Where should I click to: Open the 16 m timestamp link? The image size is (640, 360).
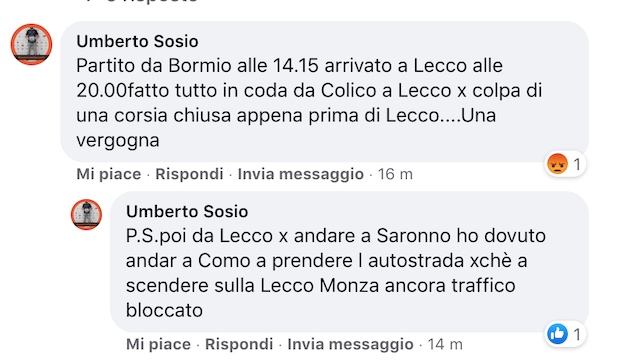(x=395, y=174)
